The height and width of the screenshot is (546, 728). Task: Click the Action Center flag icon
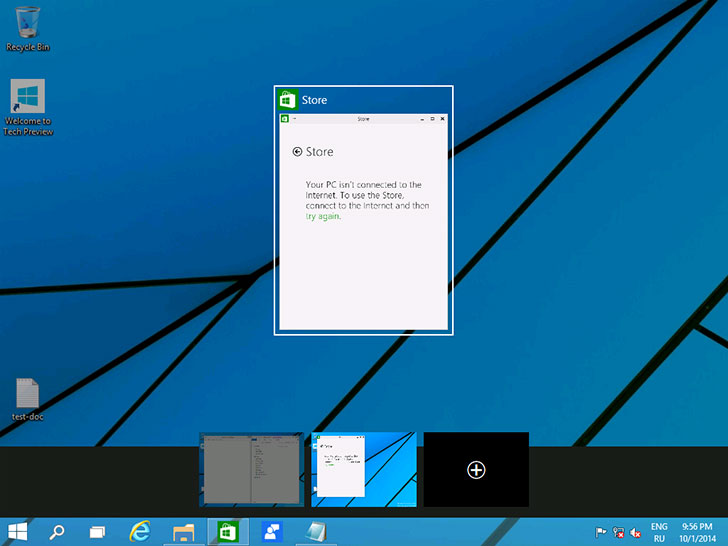coord(601,532)
